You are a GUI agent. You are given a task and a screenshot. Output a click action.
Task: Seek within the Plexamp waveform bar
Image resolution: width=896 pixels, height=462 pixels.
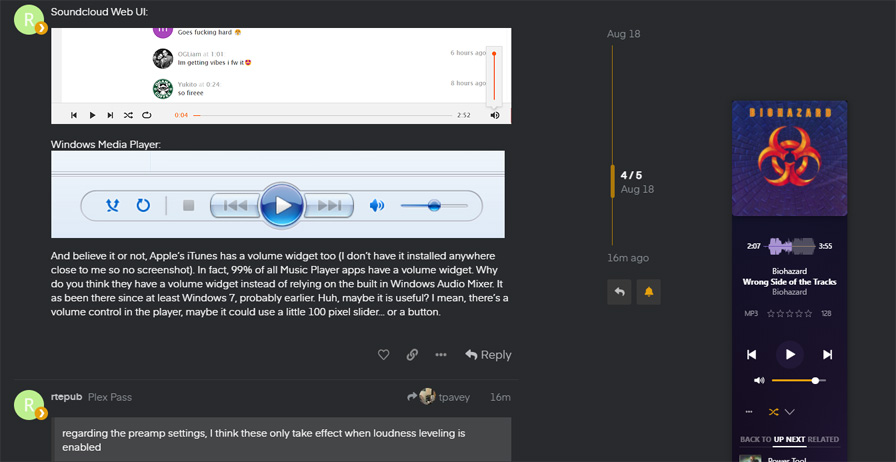tap(792, 246)
